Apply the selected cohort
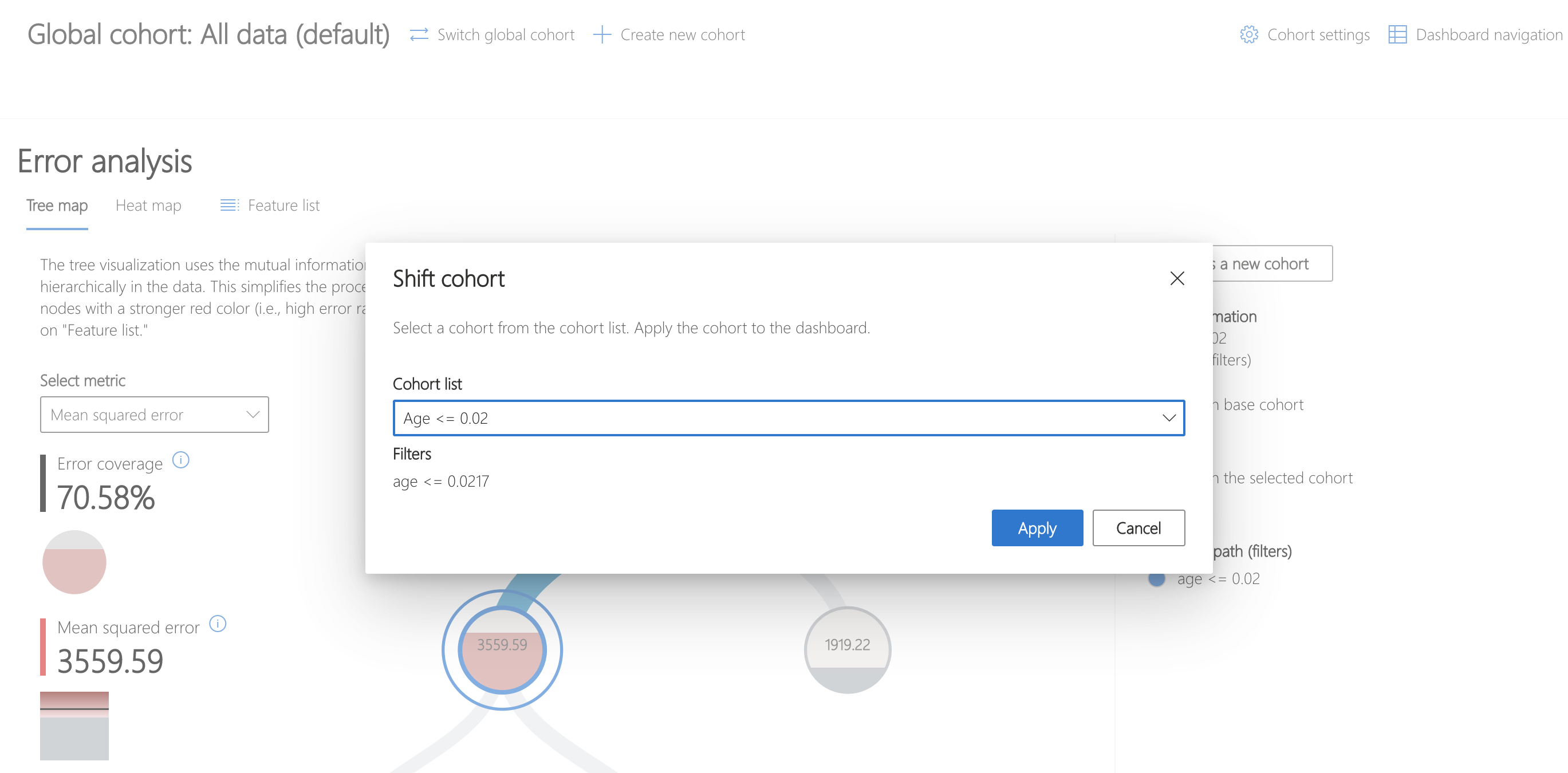1568x773 pixels. 1036,528
